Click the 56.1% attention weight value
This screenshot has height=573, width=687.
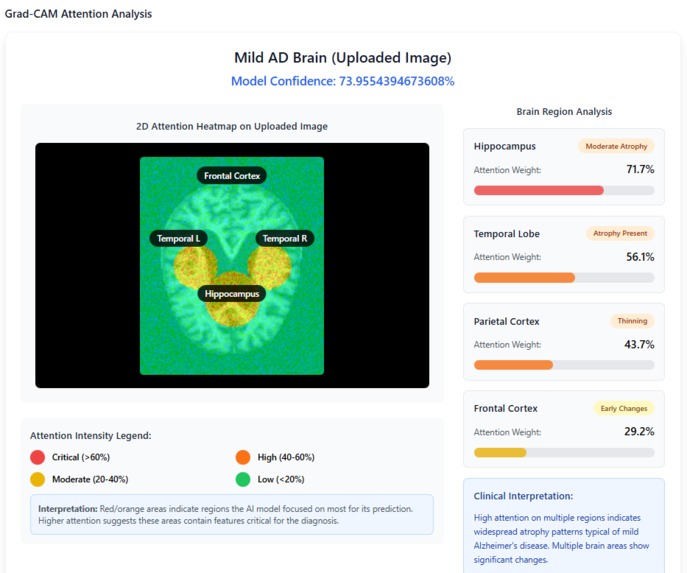(x=640, y=257)
